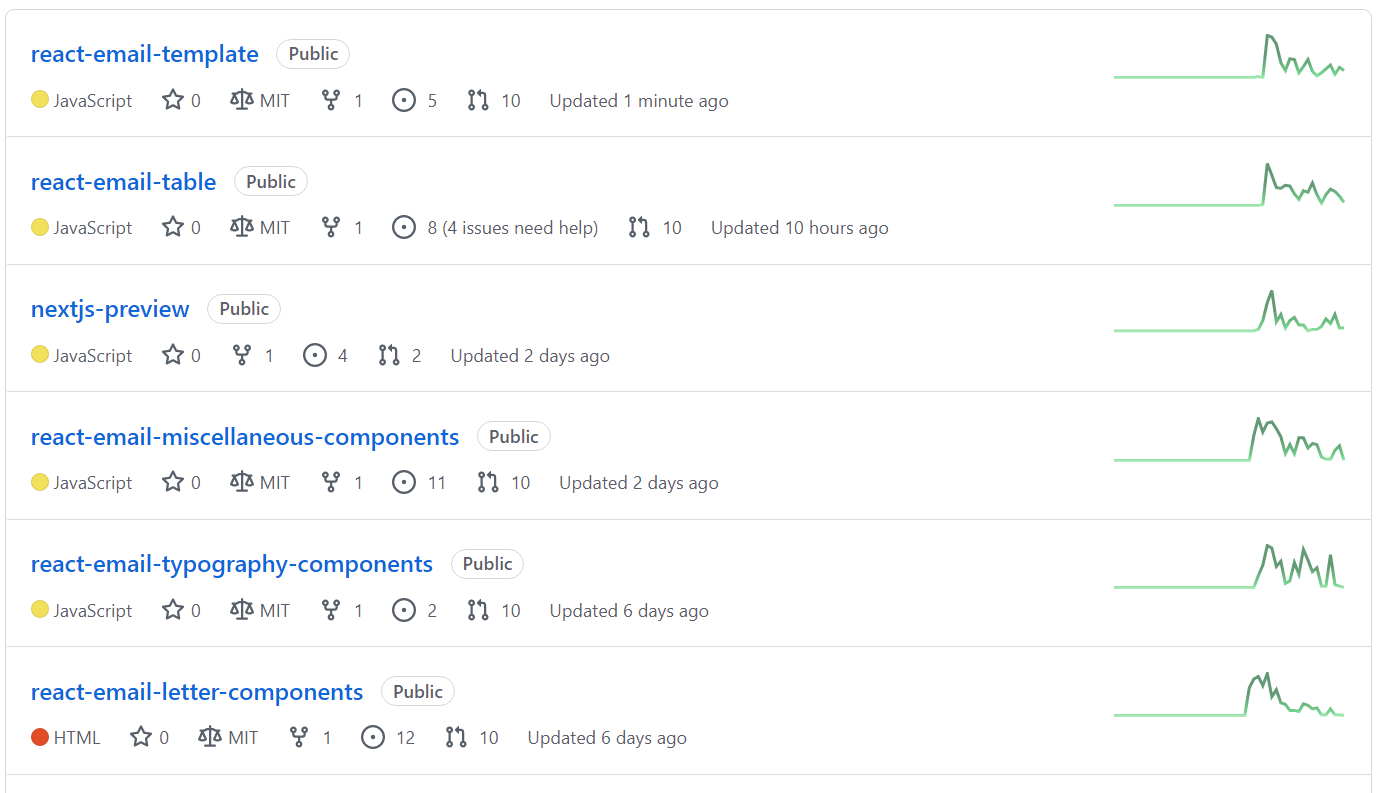
Task: Open react-email-typography-components repository
Action: [x=232, y=564]
